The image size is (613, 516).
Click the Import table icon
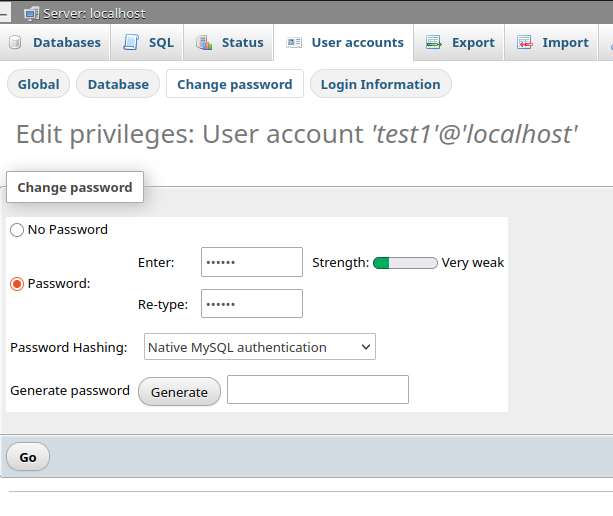pos(525,42)
